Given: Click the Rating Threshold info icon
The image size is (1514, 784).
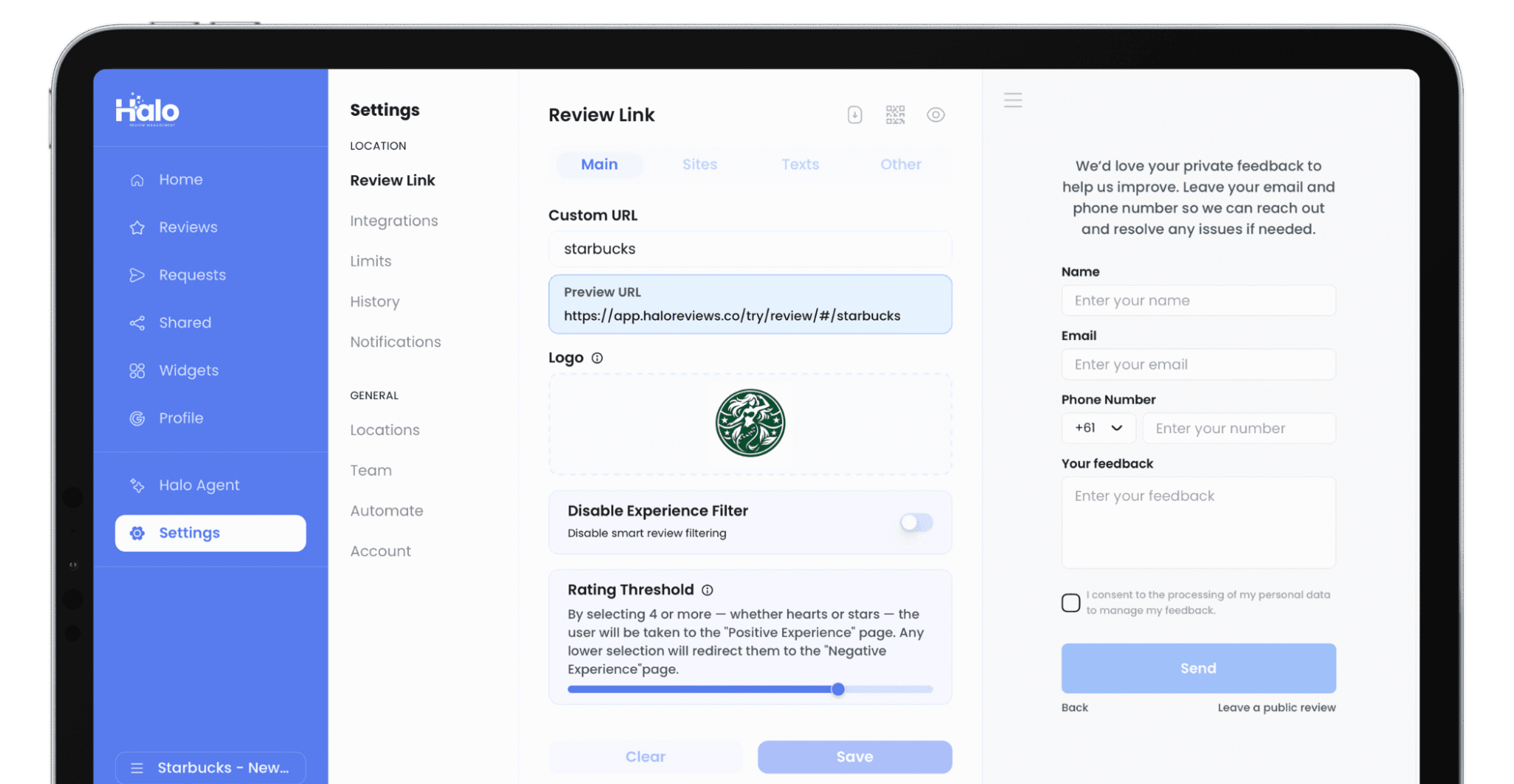Looking at the screenshot, I should 707,590.
